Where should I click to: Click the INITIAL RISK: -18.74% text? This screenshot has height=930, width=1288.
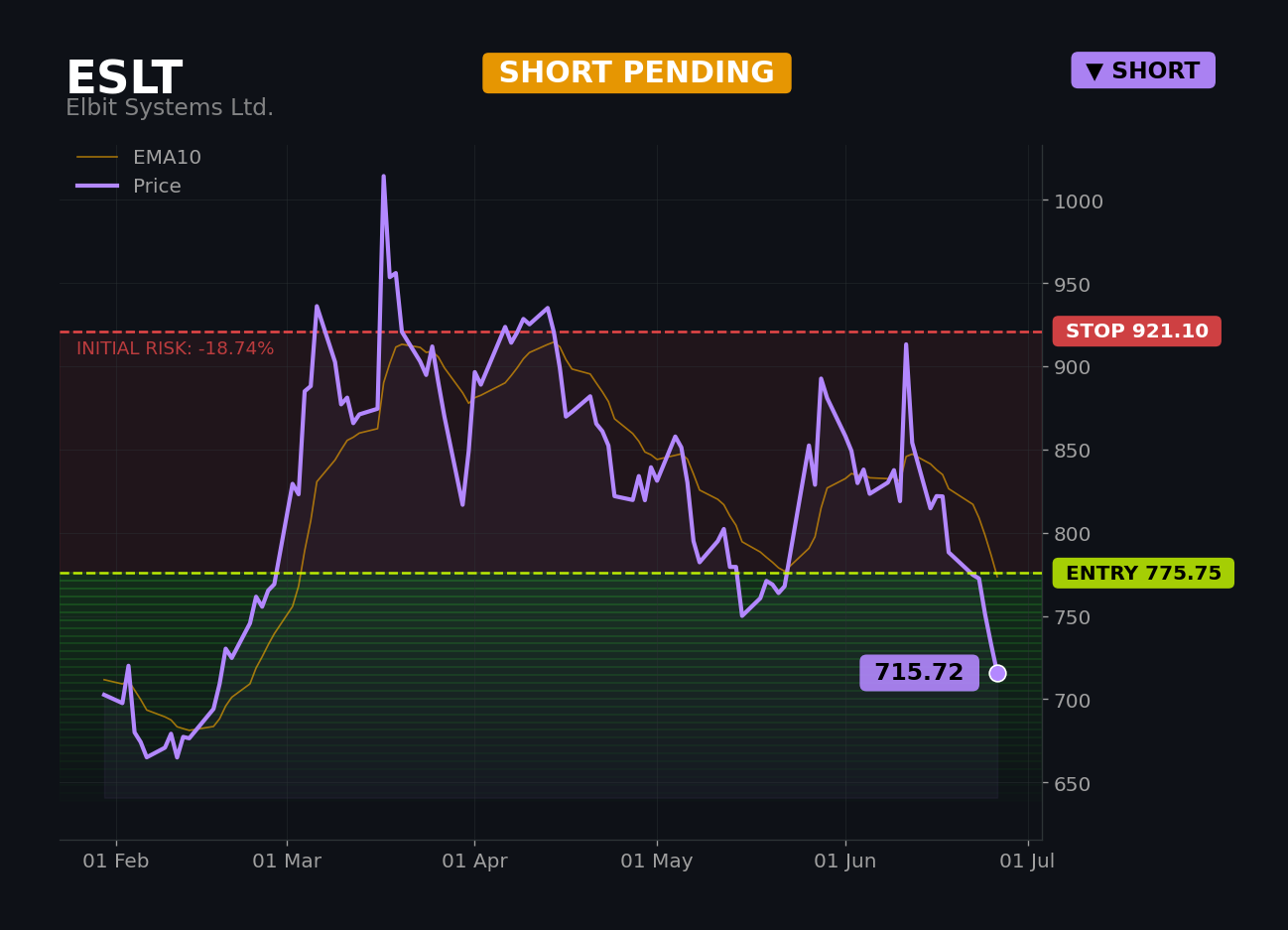176,349
